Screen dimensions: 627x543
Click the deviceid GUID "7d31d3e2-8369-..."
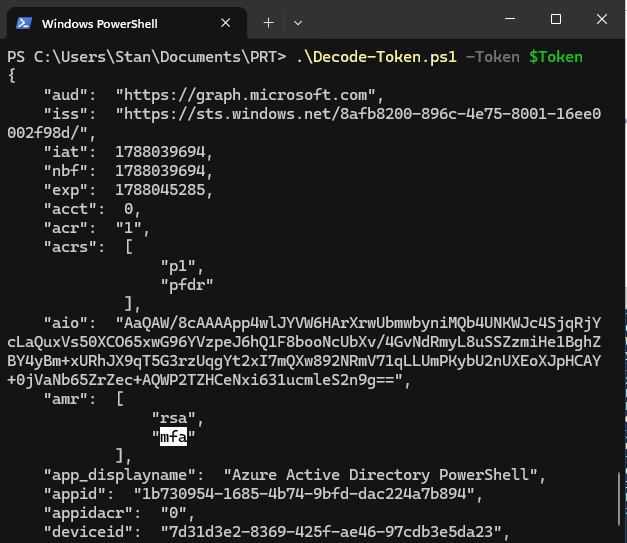coord(331,532)
